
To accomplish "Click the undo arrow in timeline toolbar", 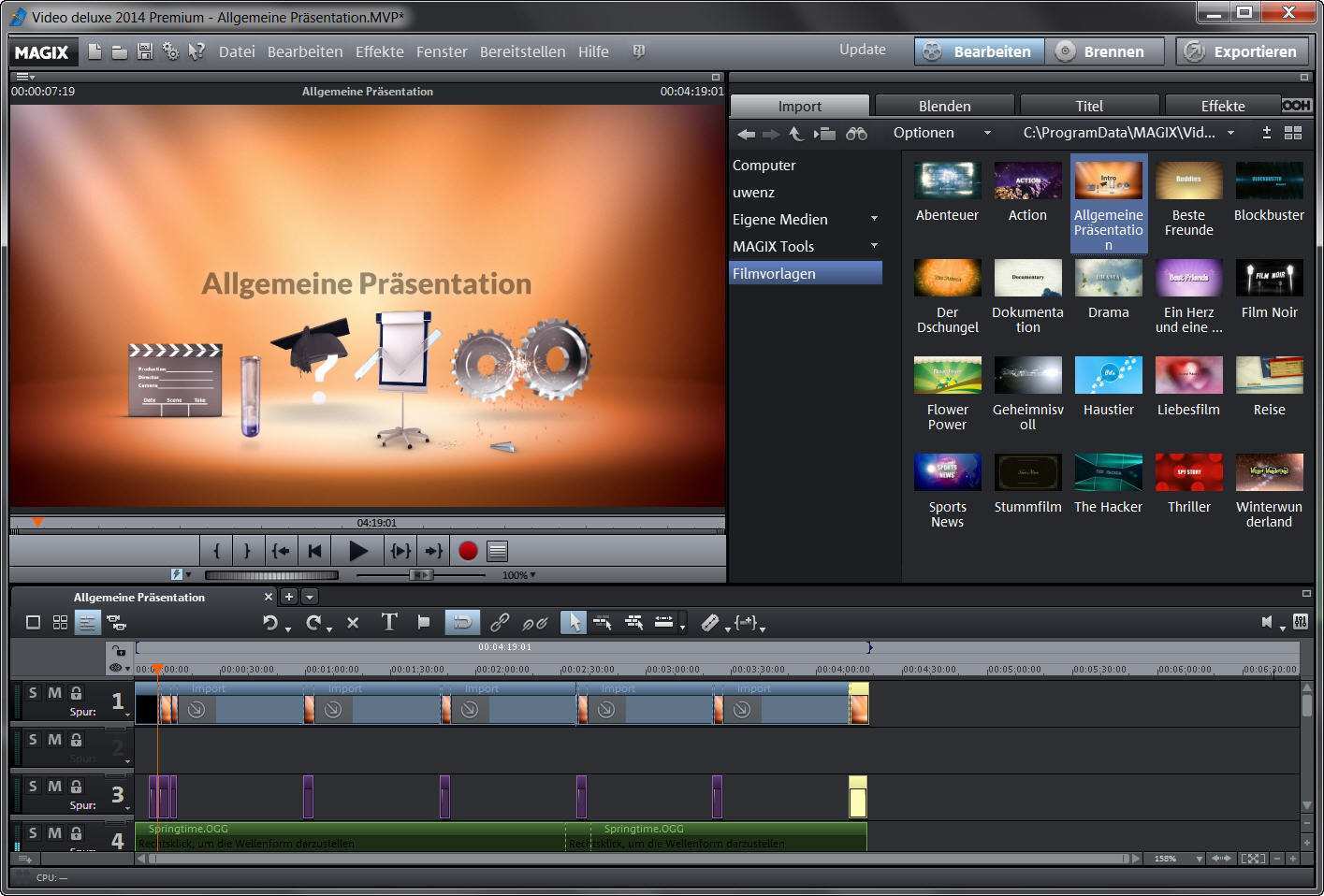I will (270, 623).
